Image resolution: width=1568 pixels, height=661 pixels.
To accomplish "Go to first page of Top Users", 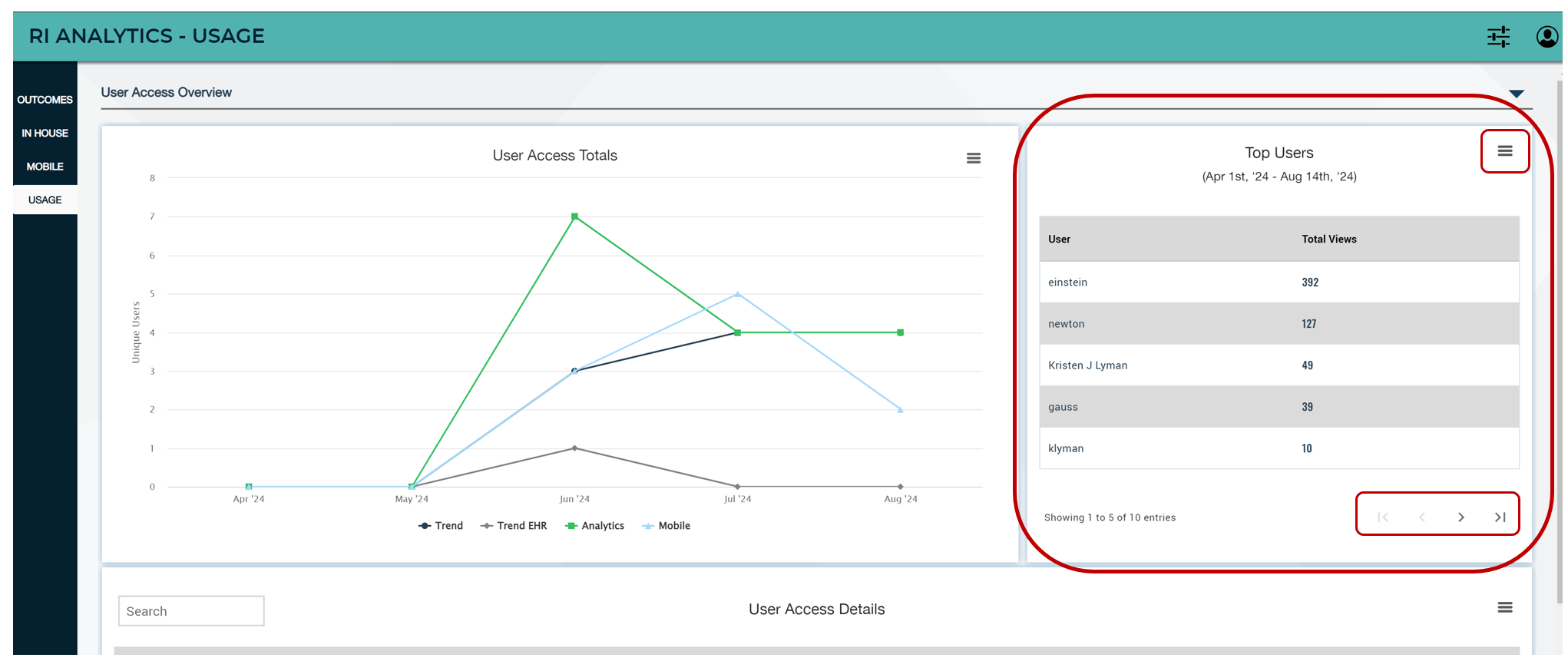I will pos(1383,517).
